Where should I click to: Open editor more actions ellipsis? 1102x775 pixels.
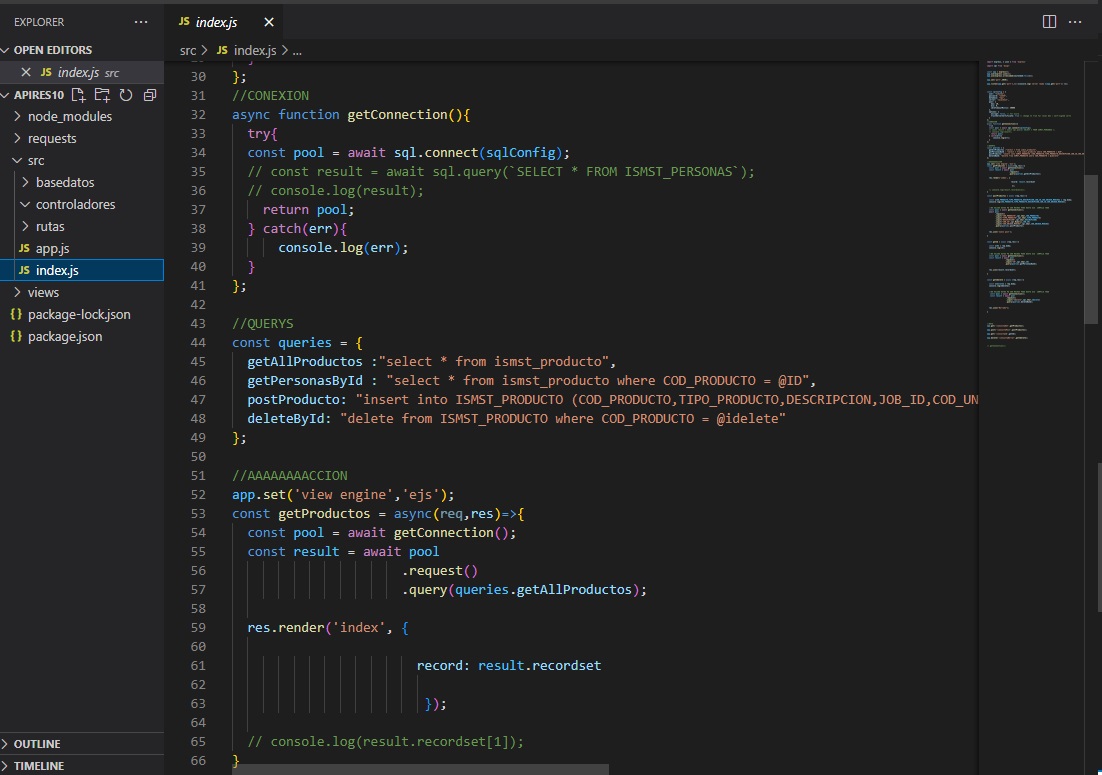(x=1075, y=22)
